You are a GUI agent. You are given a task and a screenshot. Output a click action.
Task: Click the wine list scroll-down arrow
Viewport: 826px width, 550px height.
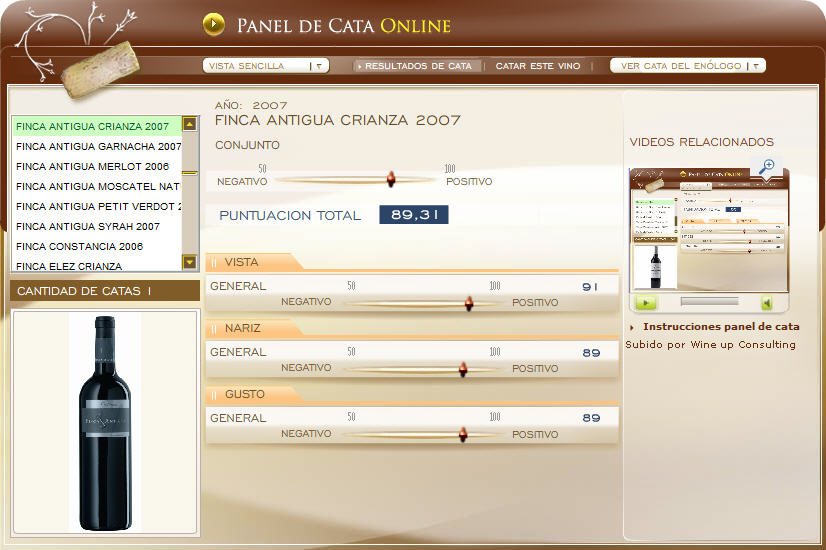(x=190, y=261)
